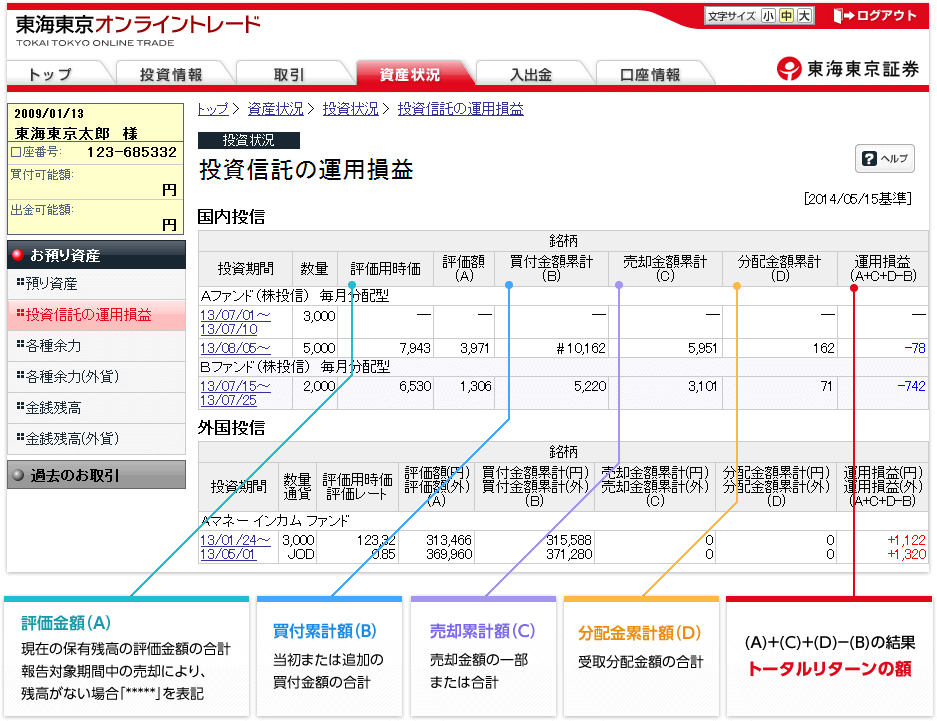937x721 pixels.
Task: Open 金銭残高 in the sidebar
Action: point(96,408)
